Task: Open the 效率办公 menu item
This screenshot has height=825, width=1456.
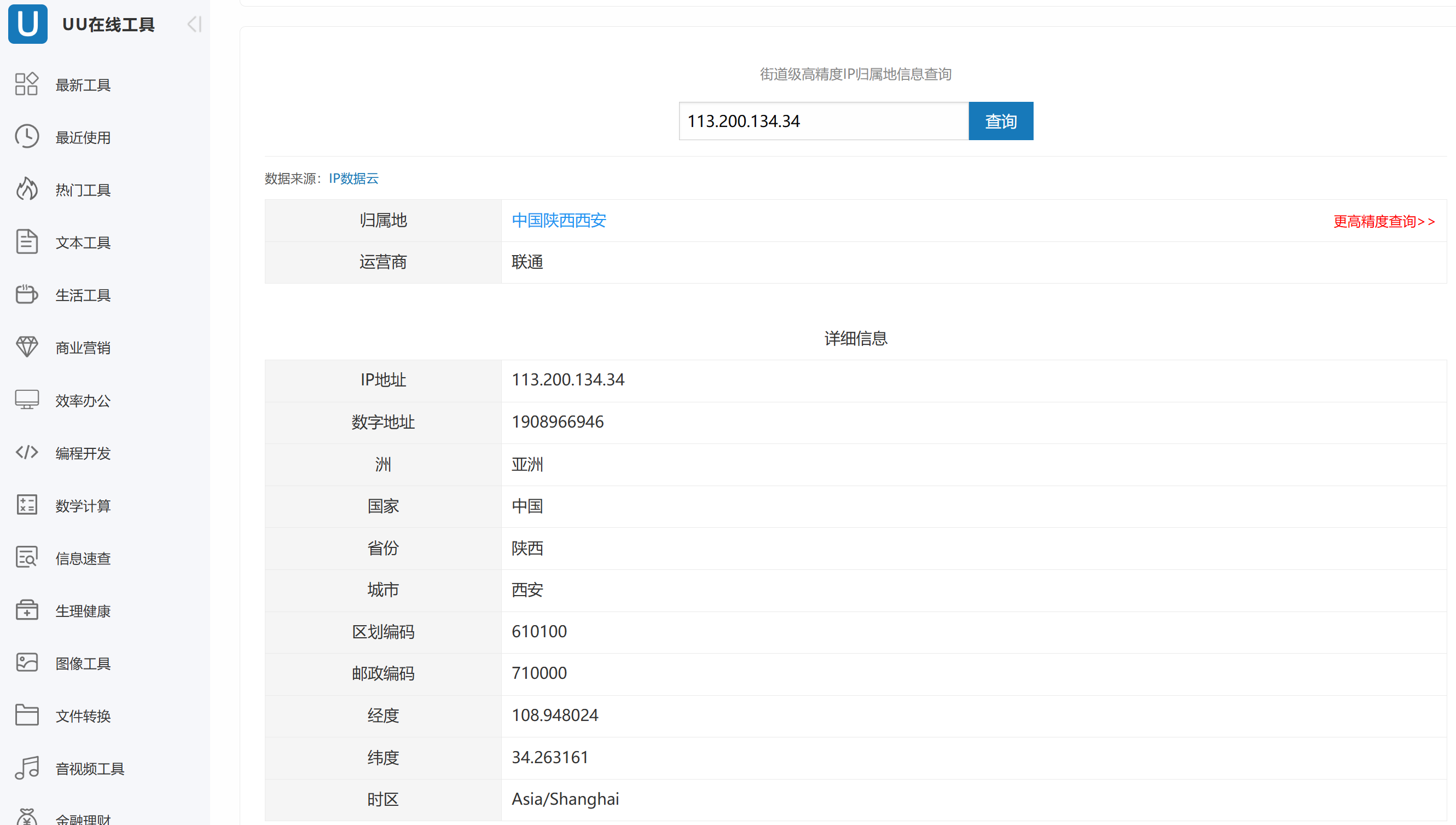Action: tap(83, 401)
